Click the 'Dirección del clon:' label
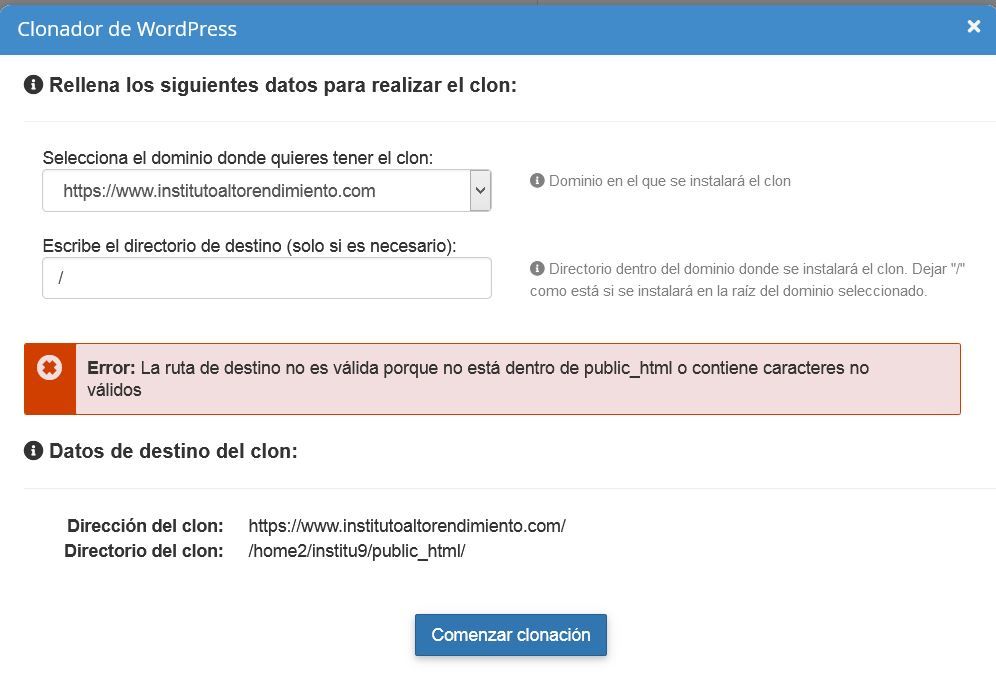The image size is (996, 693). coord(145,526)
